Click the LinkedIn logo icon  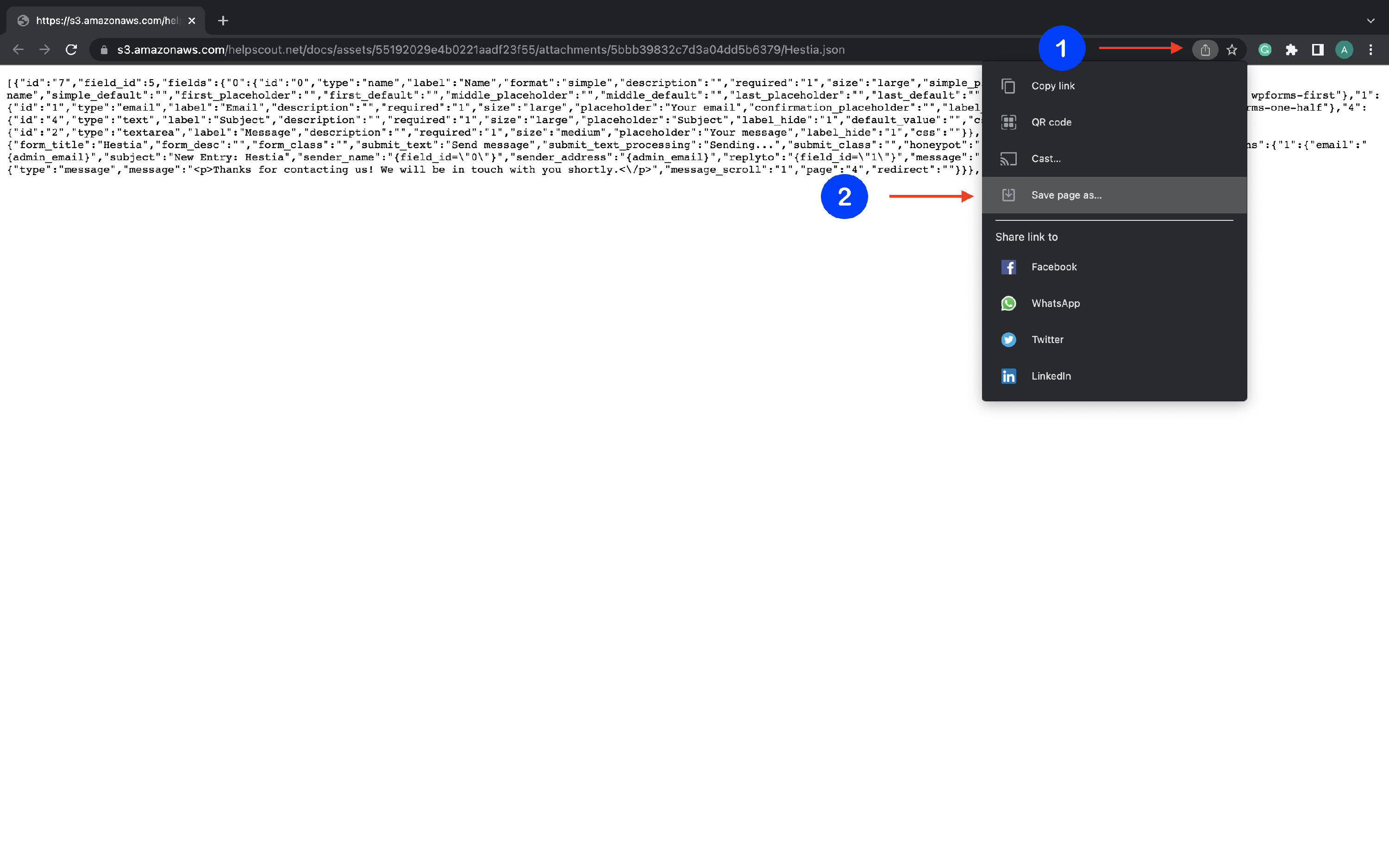click(1008, 376)
